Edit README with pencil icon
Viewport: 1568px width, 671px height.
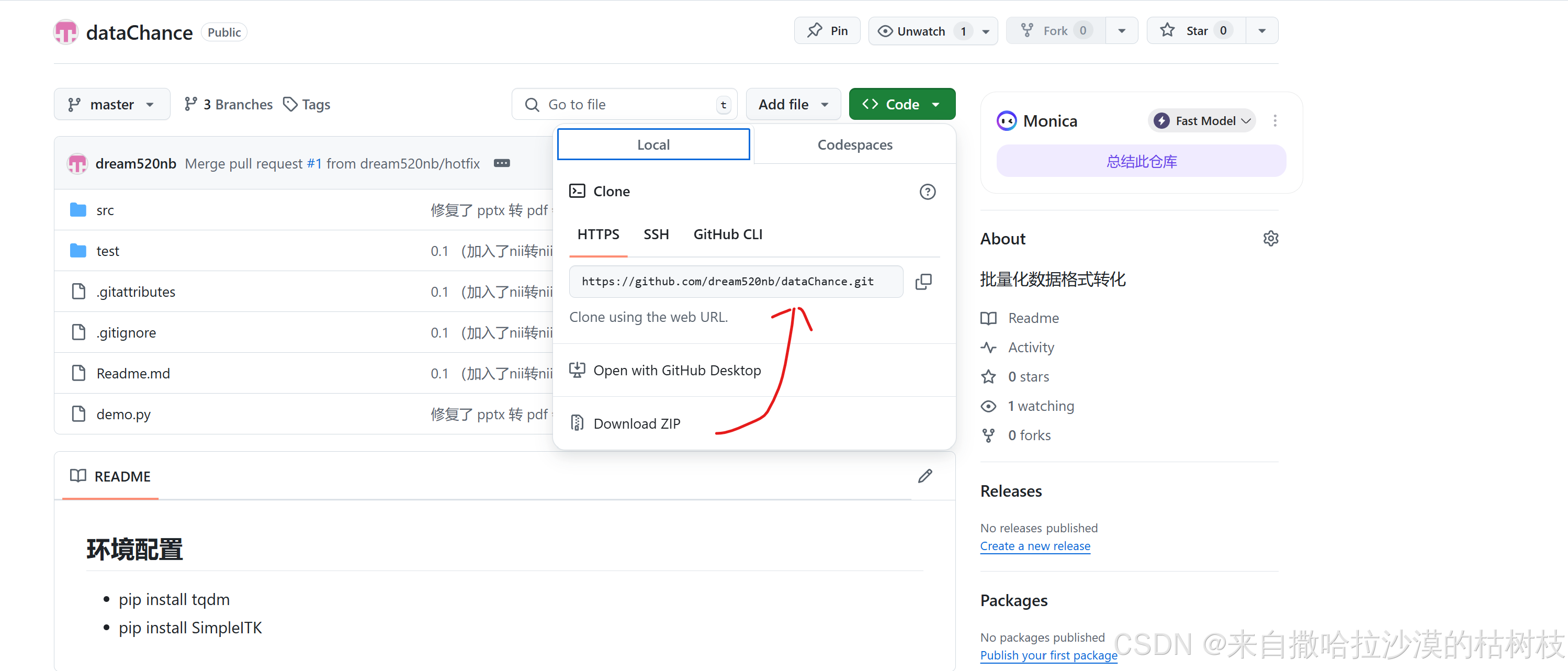[x=924, y=476]
